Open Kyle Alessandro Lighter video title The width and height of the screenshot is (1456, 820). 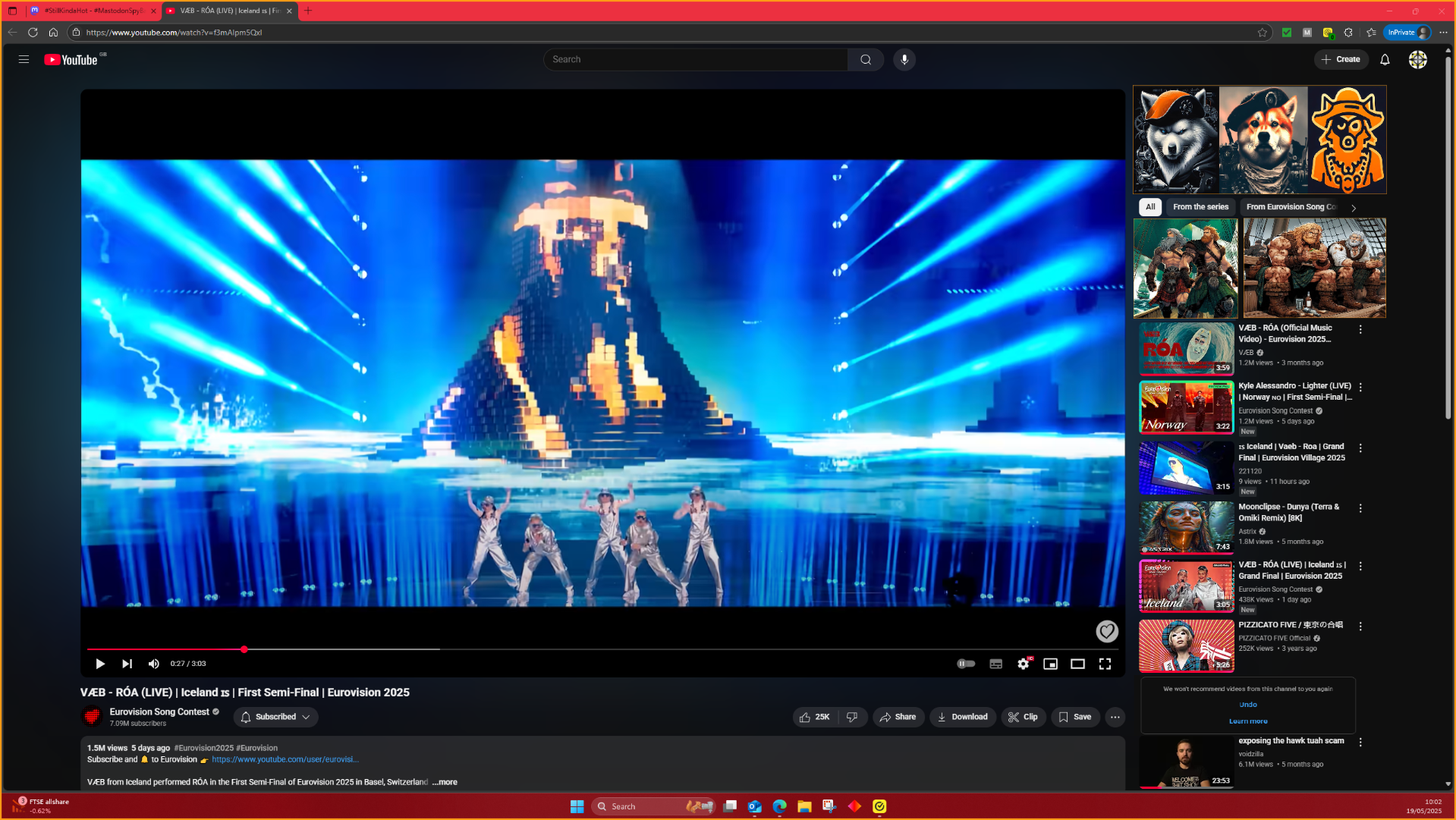pos(1294,391)
